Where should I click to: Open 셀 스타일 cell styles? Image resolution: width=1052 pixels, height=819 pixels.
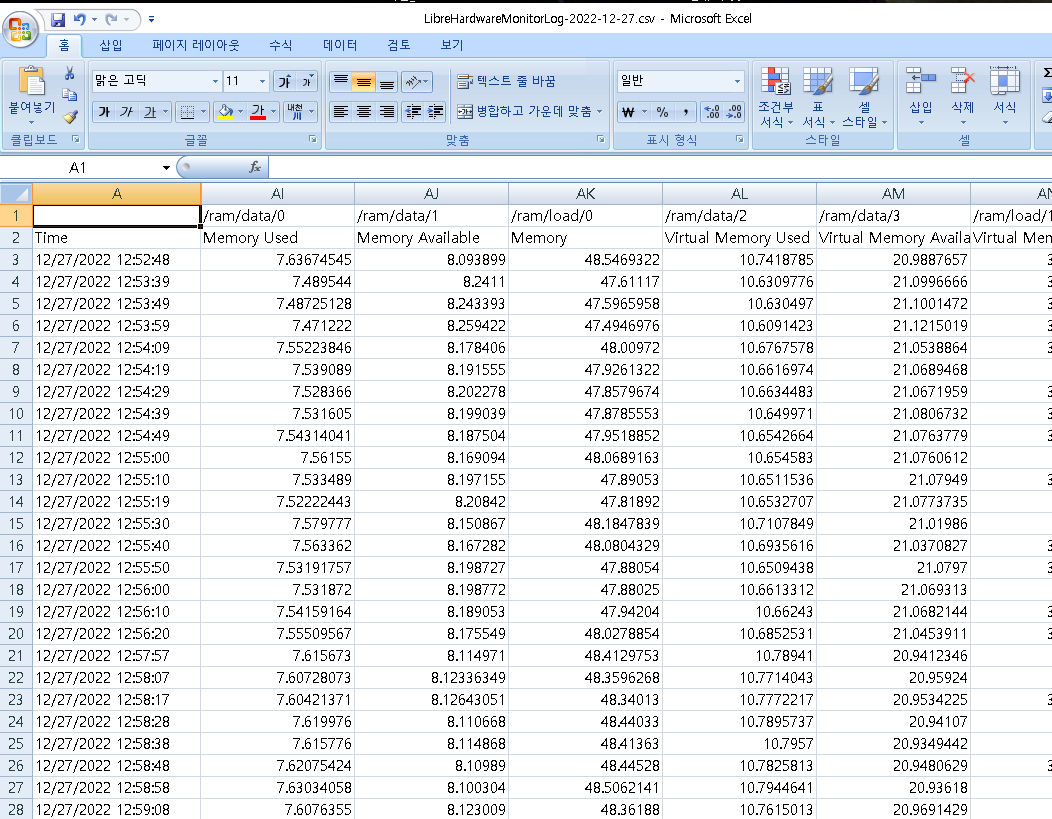[x=865, y=96]
